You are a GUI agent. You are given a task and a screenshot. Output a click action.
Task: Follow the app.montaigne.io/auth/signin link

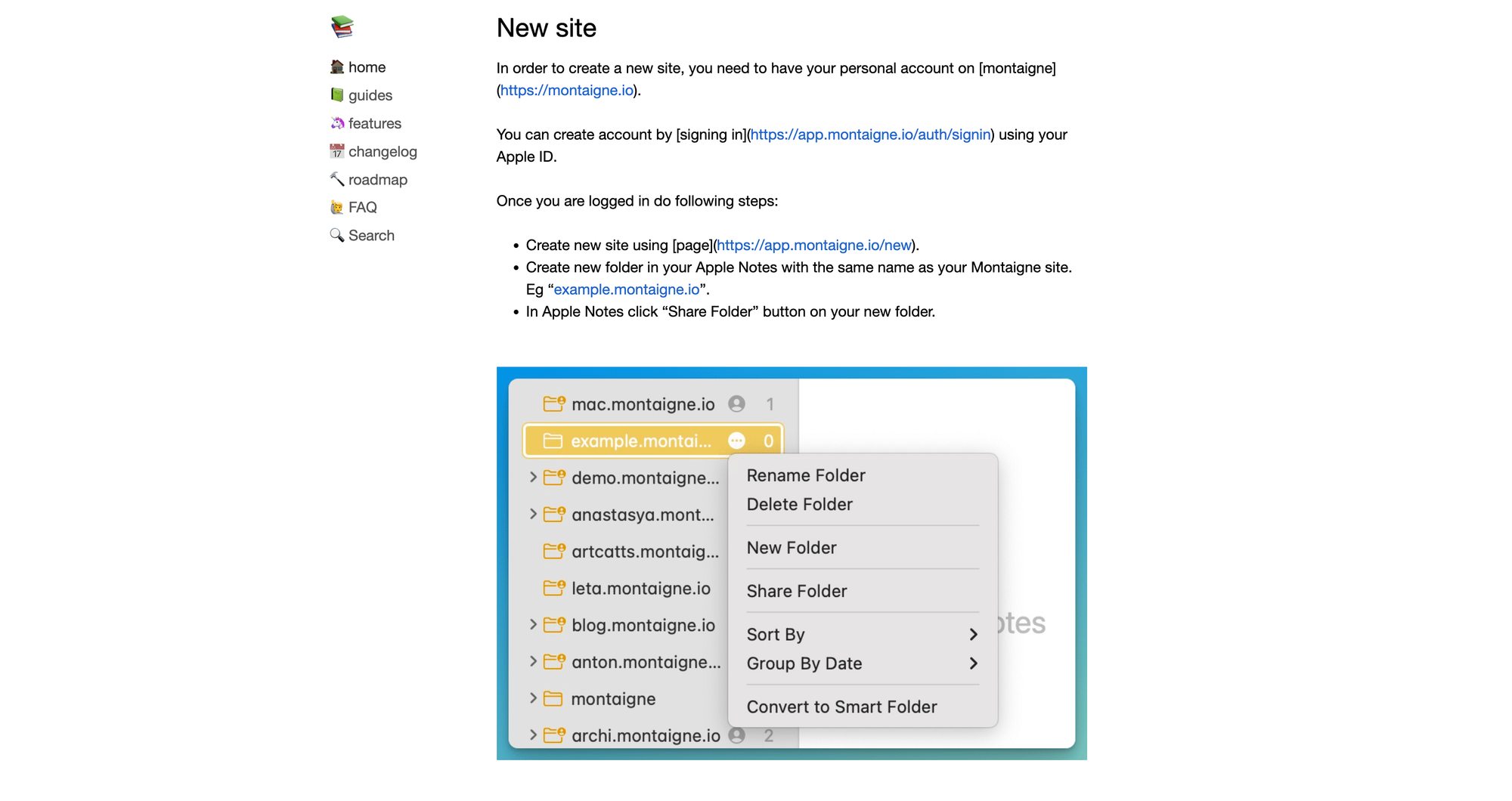(x=870, y=135)
